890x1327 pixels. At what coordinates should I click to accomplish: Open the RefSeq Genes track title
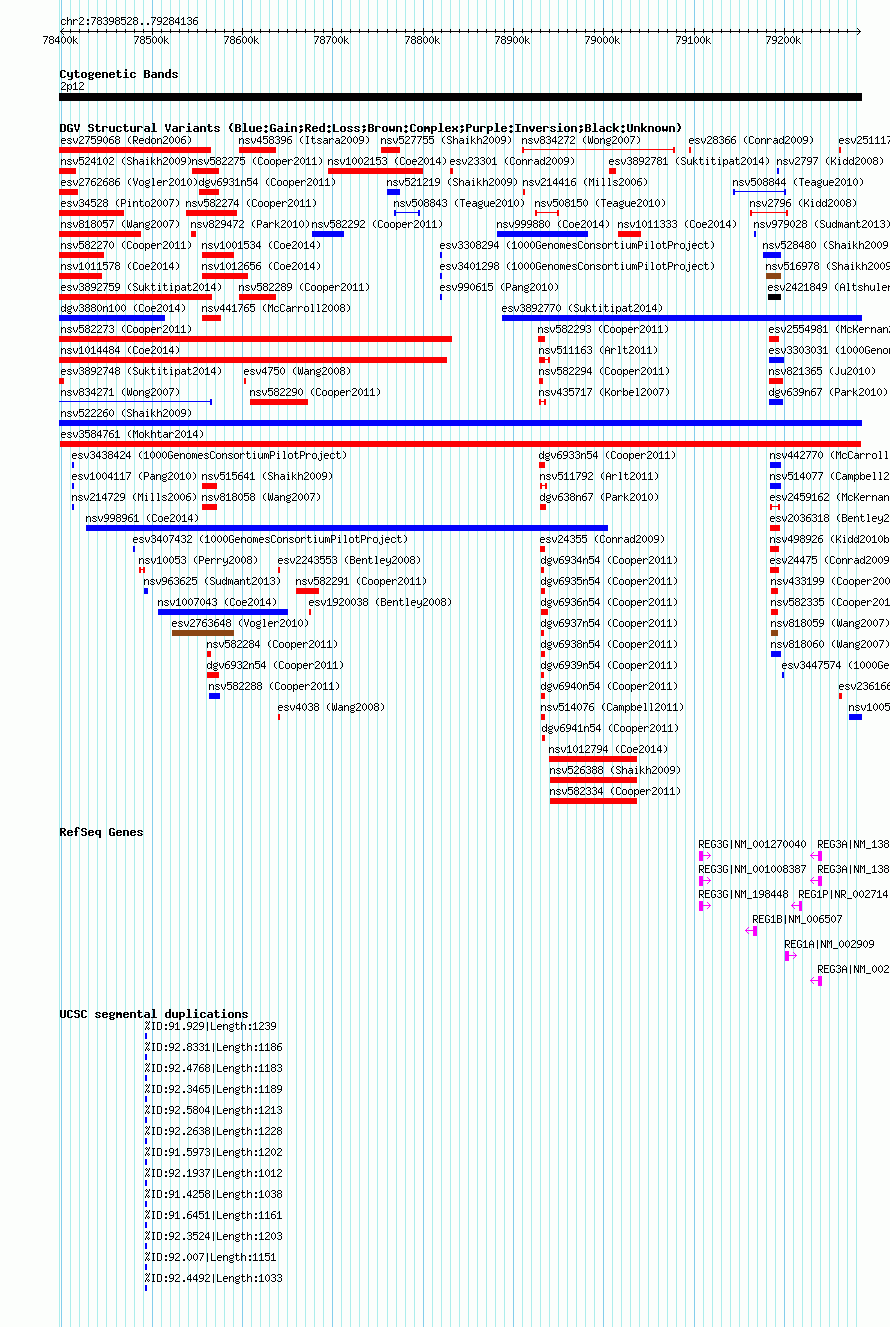[x=101, y=832]
